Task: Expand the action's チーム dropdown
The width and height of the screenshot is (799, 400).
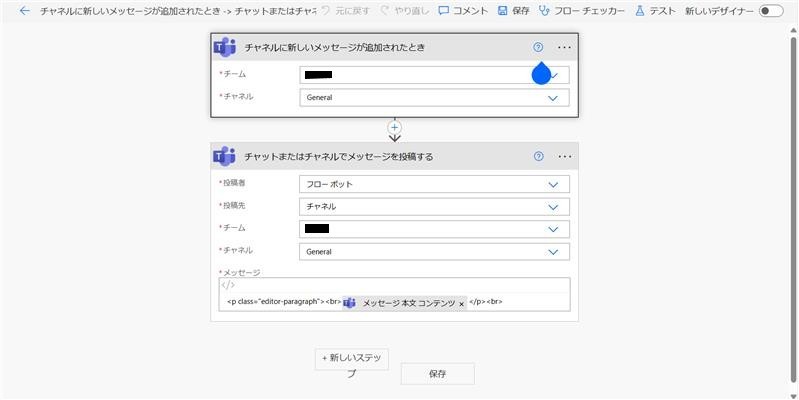Action: (434, 229)
